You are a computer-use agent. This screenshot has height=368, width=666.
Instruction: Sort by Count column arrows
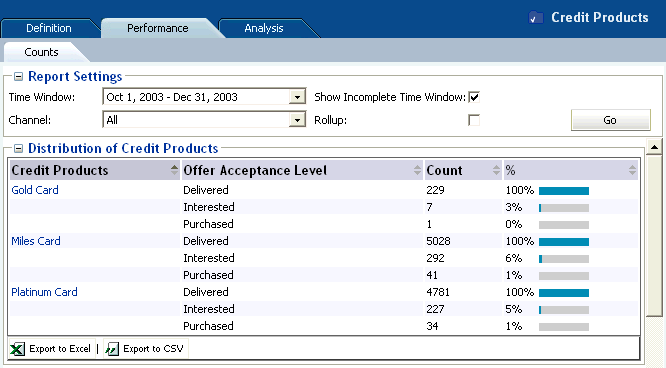pos(496,170)
